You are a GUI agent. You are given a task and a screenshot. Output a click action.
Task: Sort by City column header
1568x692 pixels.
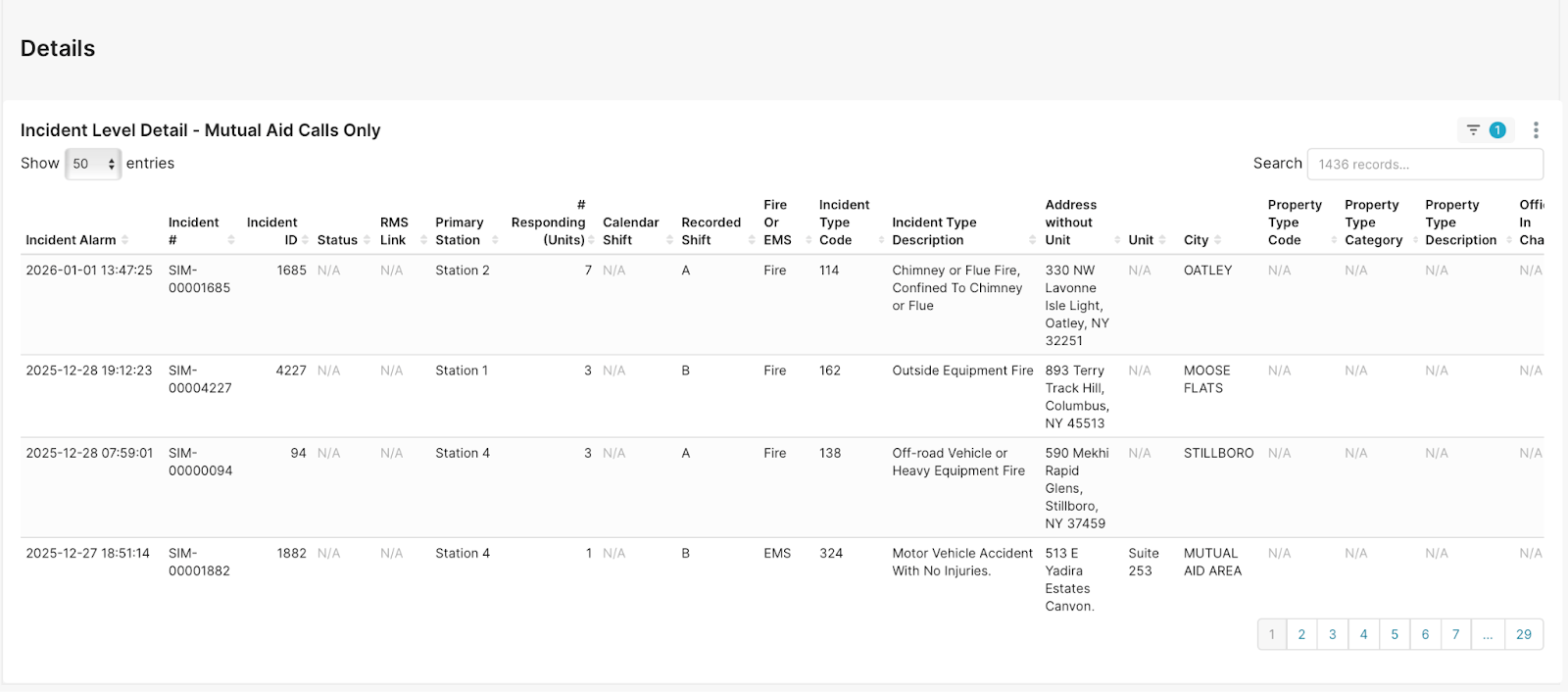pos(1202,240)
